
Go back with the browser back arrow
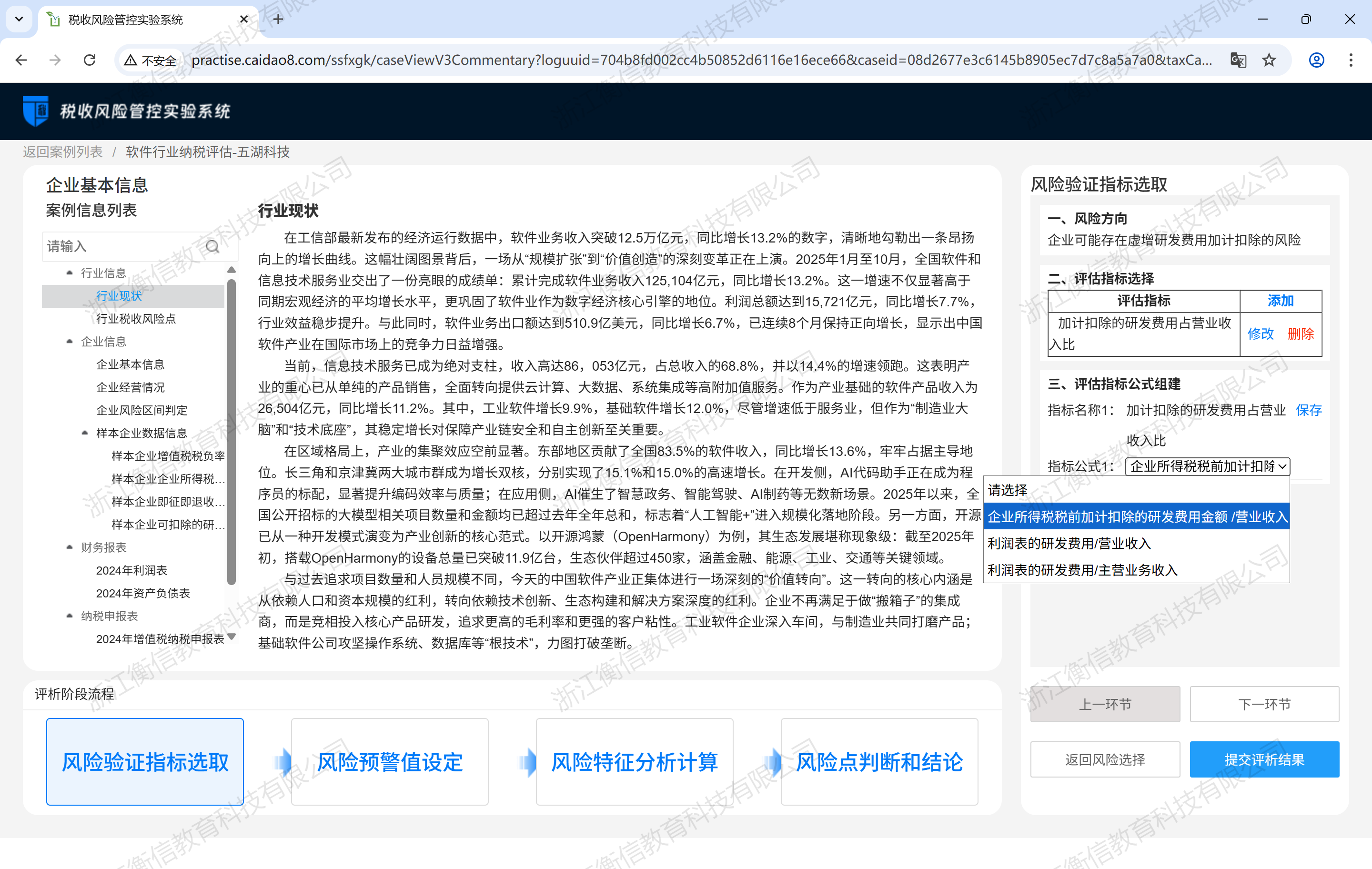click(x=21, y=60)
